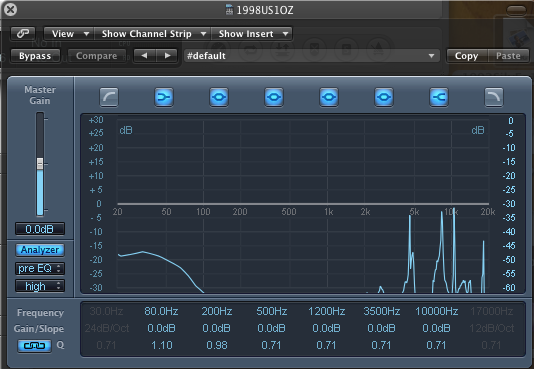
Task: Toggle the 500Hz parametric band icon
Action: (x=274, y=97)
